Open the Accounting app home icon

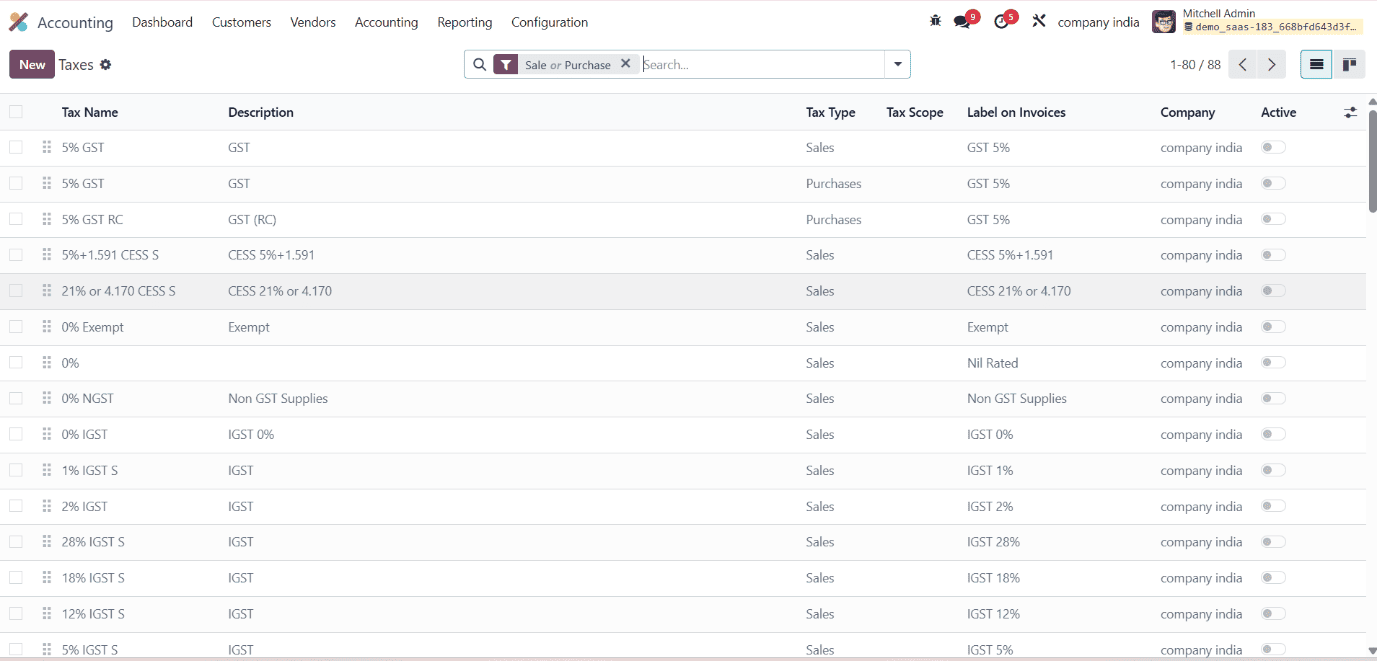18,22
